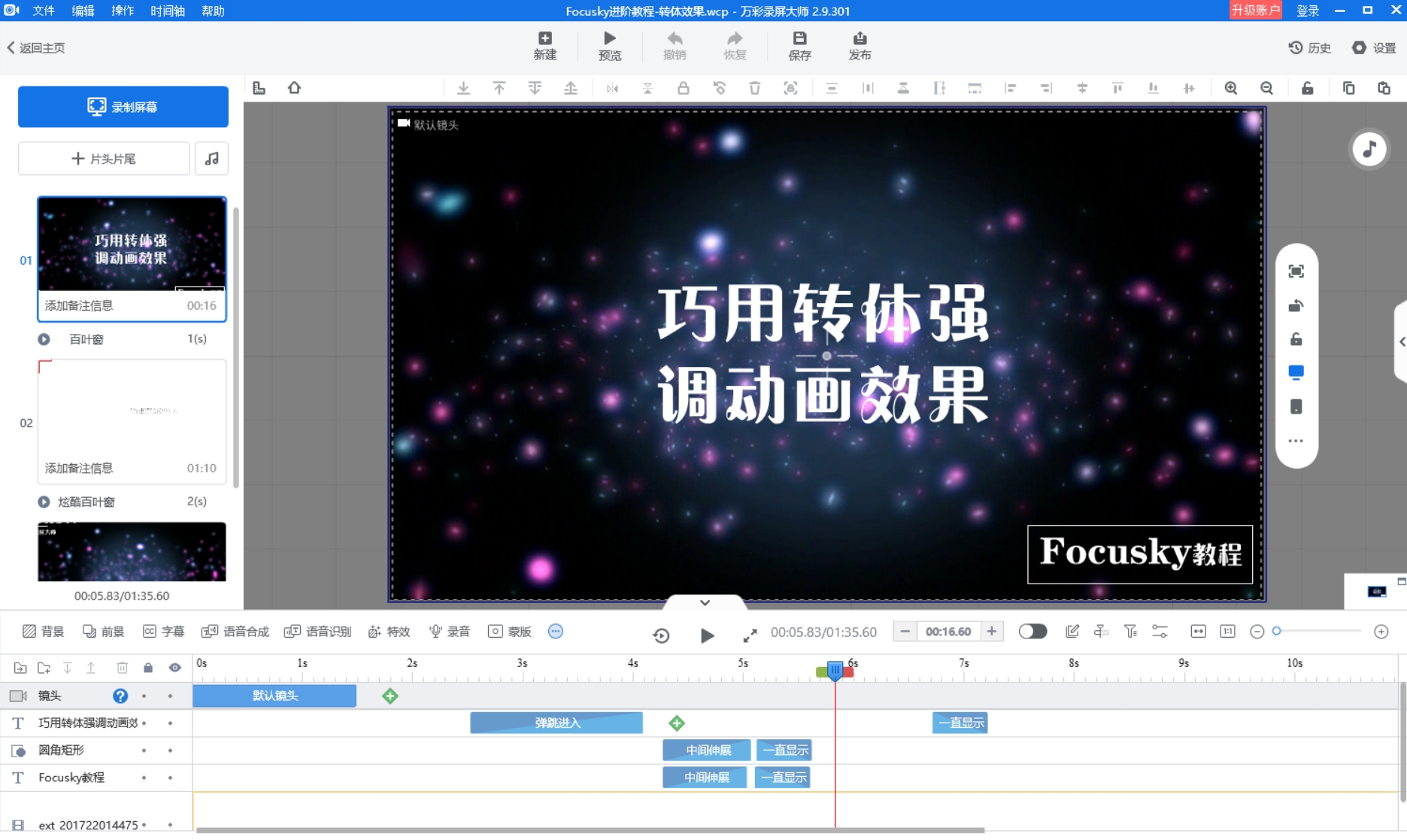Open the ruler and guides tool
The width and height of the screenshot is (1407, 840).
(x=259, y=88)
